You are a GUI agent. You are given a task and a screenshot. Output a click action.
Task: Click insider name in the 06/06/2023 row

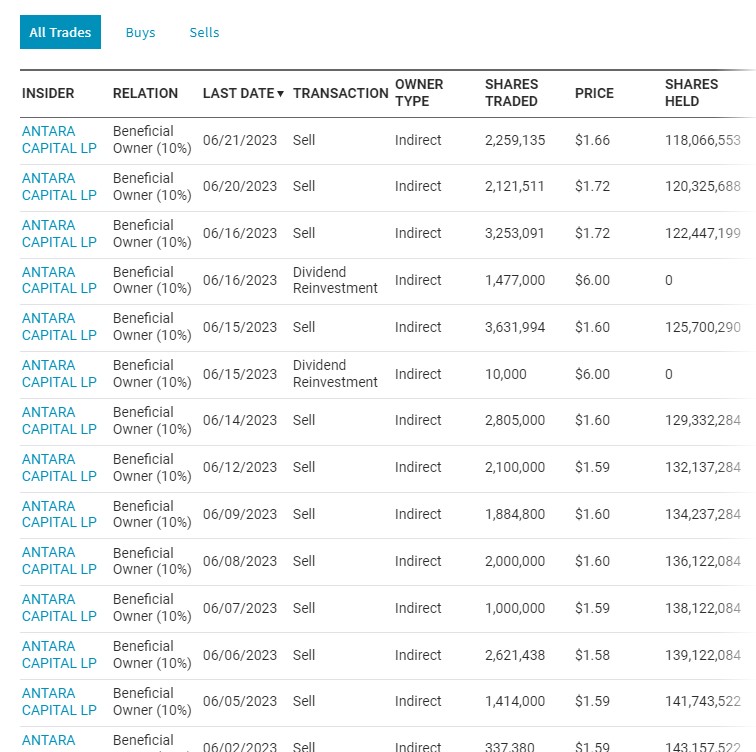pyautogui.click(x=59, y=655)
